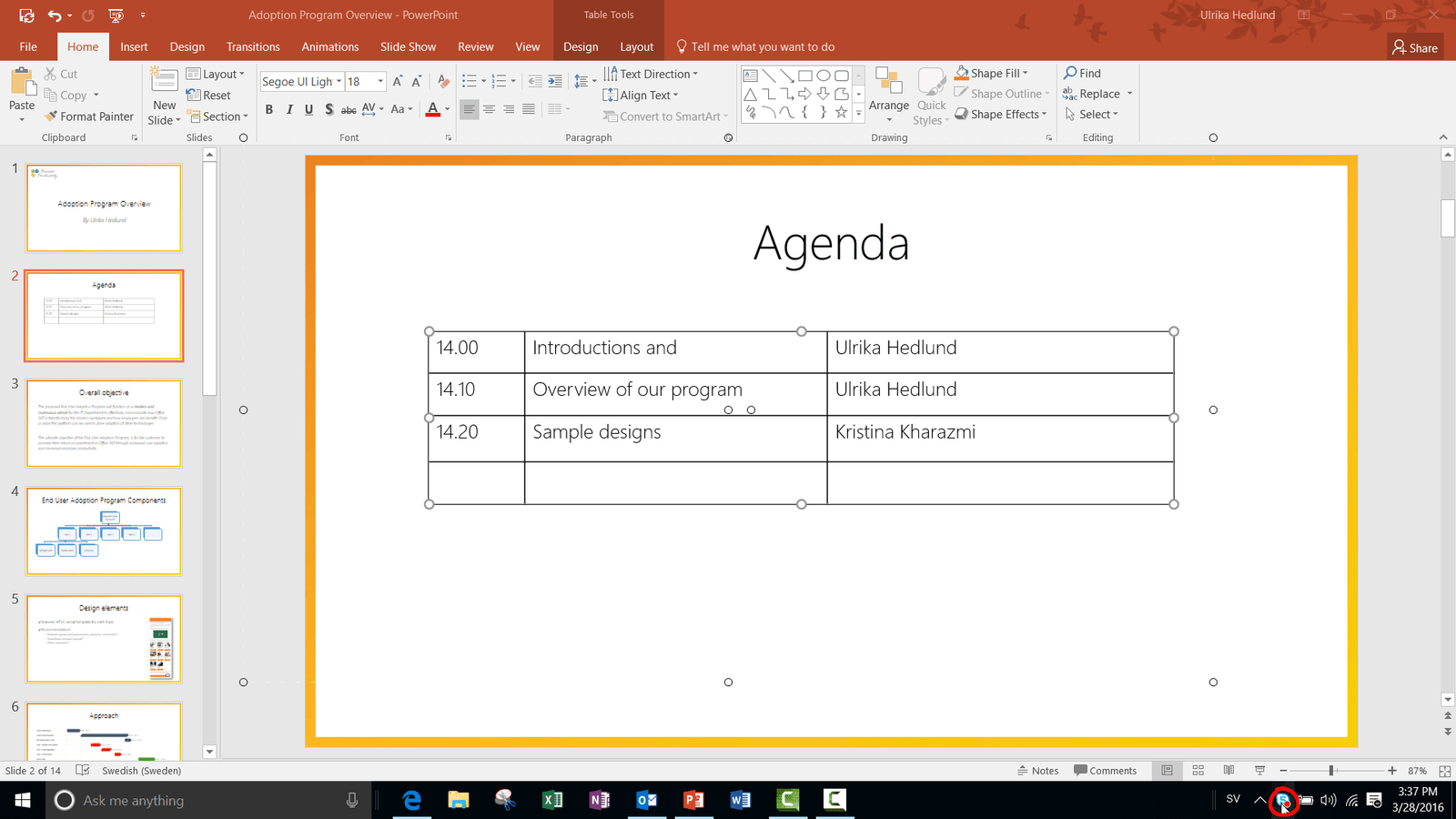Open the Notes pane button
This screenshot has height=819, width=1456.
1037,771
